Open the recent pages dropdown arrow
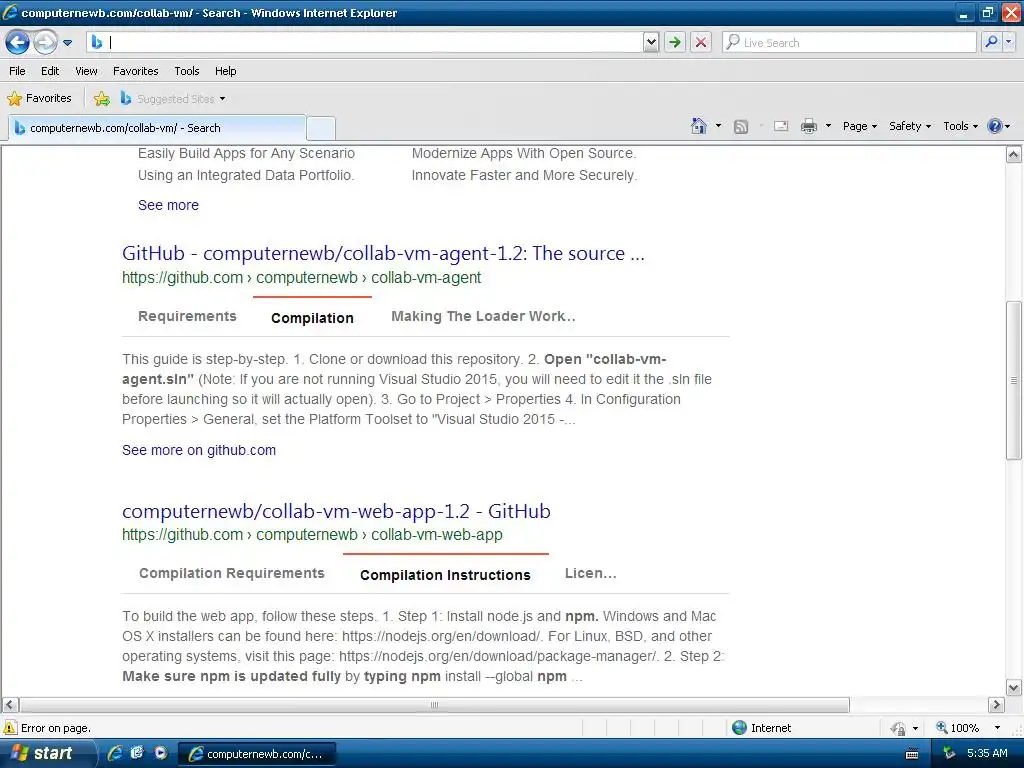Image resolution: width=1024 pixels, height=768 pixels. pyautogui.click(x=67, y=43)
